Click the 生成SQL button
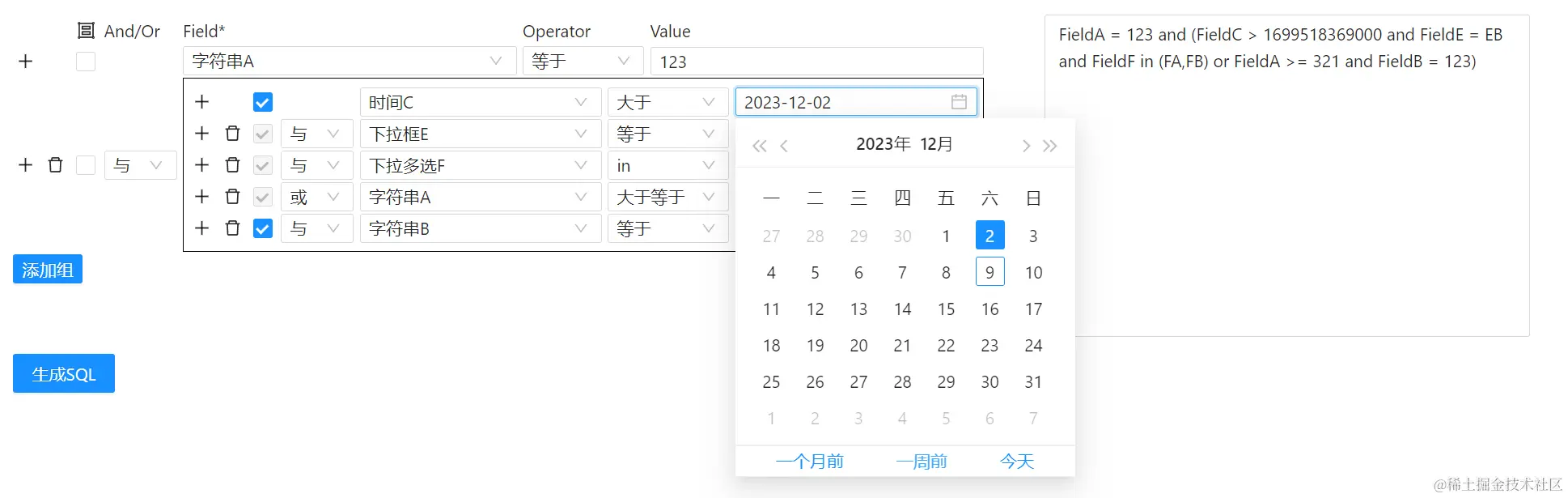This screenshot has height=498, width=1568. pos(64,373)
